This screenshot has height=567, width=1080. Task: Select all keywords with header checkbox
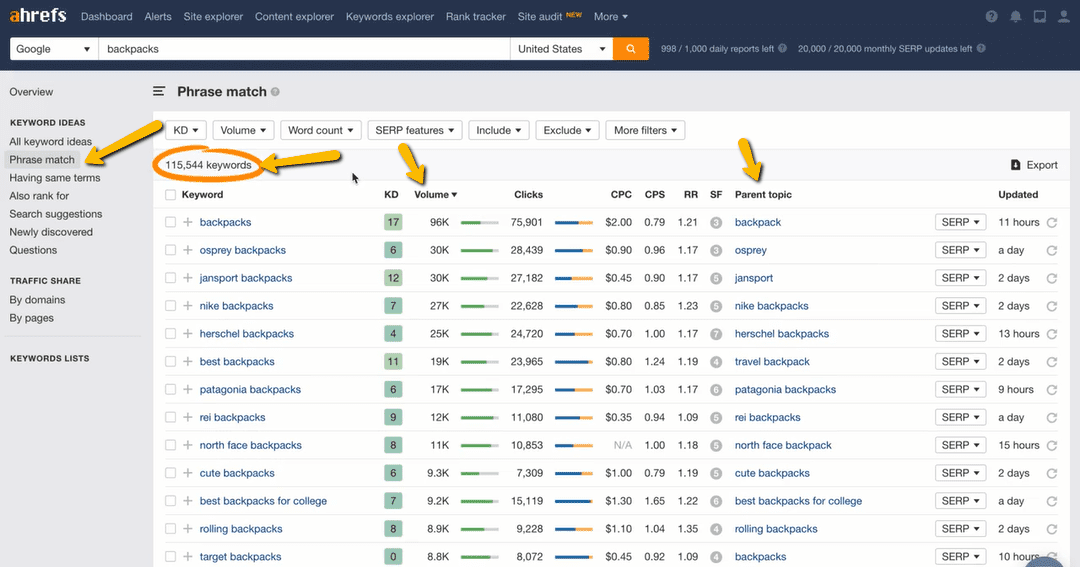click(170, 195)
